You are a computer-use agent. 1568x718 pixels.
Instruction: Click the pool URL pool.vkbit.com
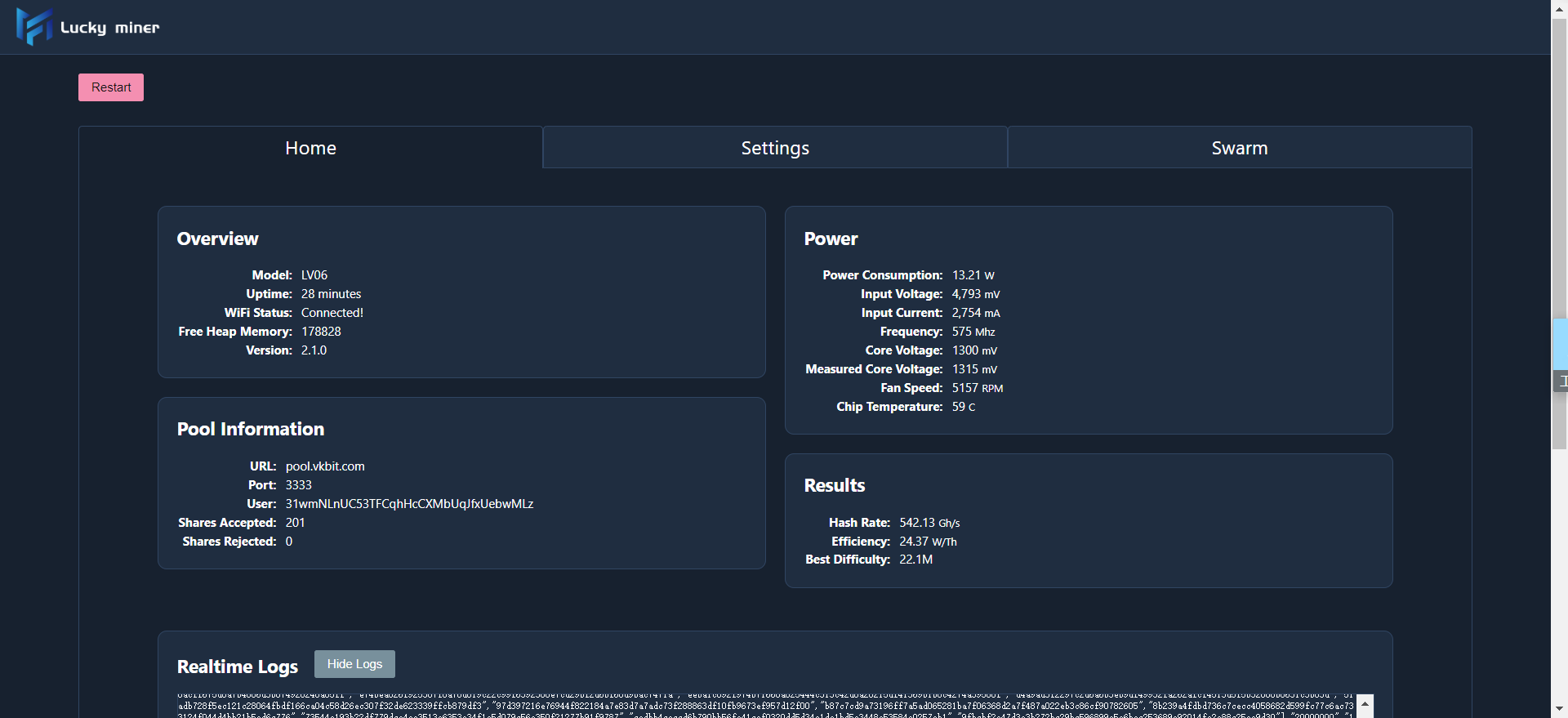[325, 466]
